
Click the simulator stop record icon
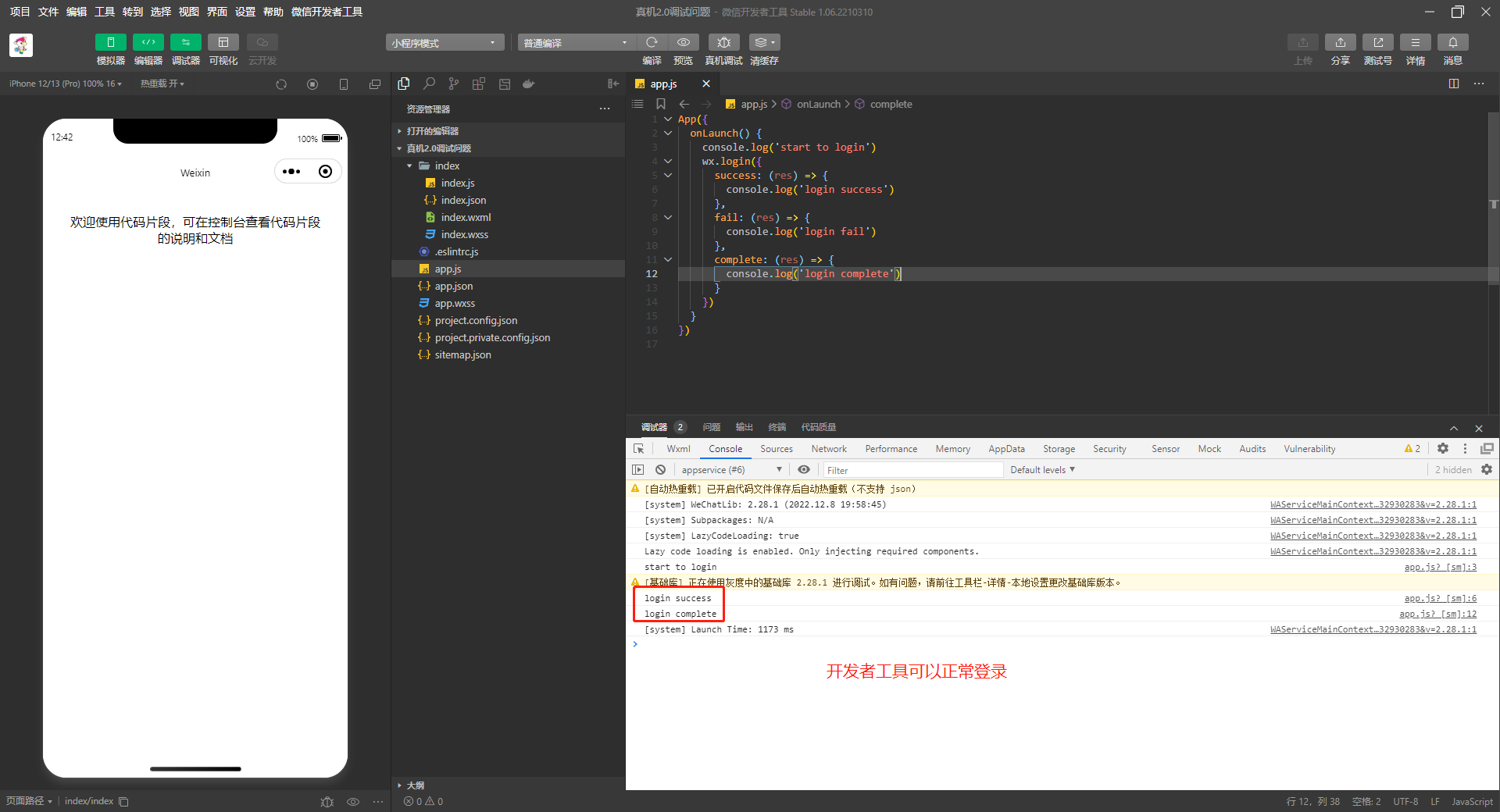tap(312, 84)
